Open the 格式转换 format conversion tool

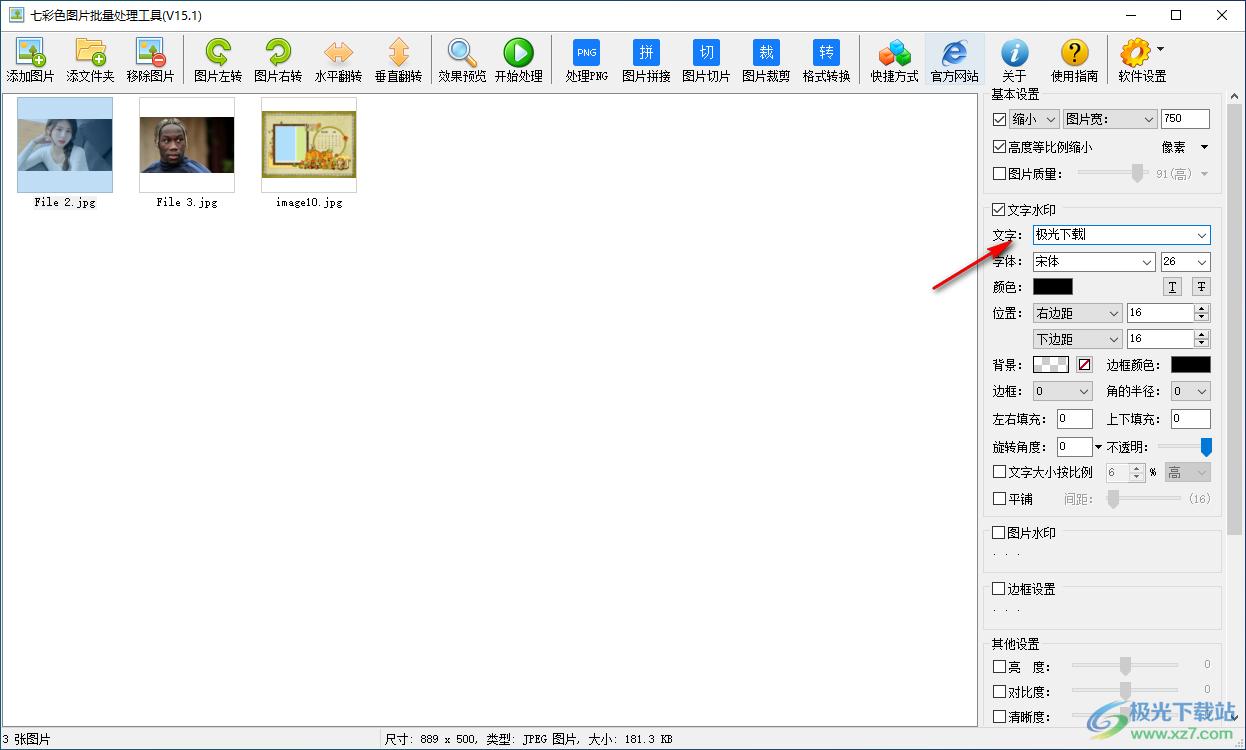[x=826, y=60]
